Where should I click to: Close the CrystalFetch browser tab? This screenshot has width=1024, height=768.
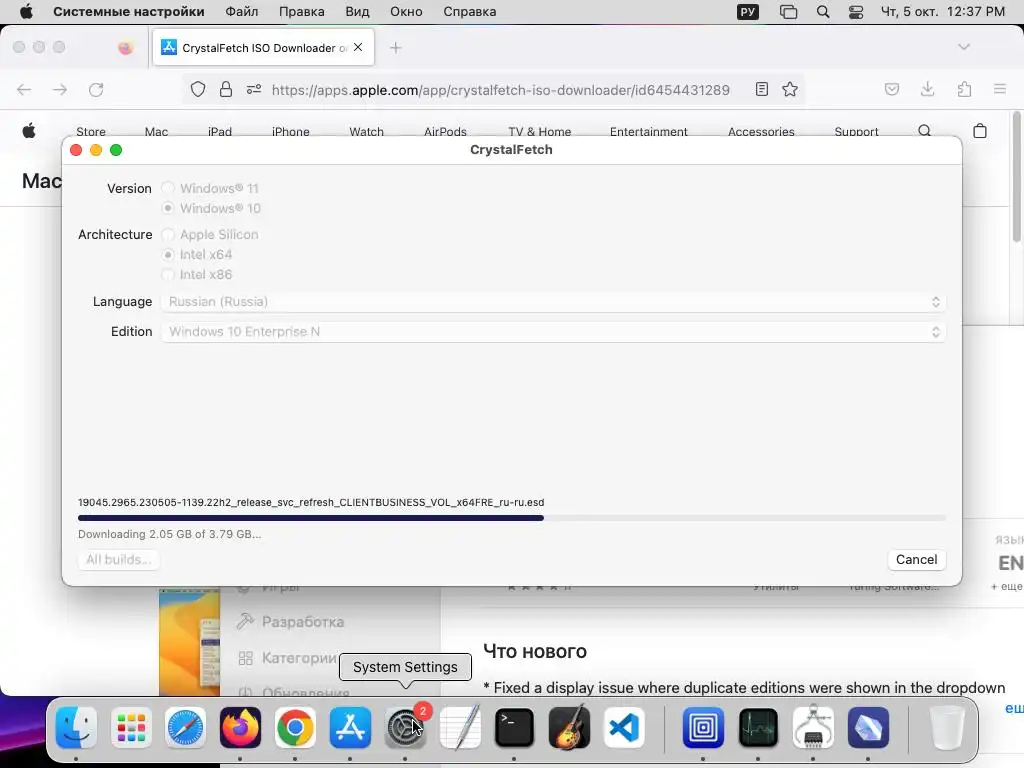pyautogui.click(x=358, y=47)
